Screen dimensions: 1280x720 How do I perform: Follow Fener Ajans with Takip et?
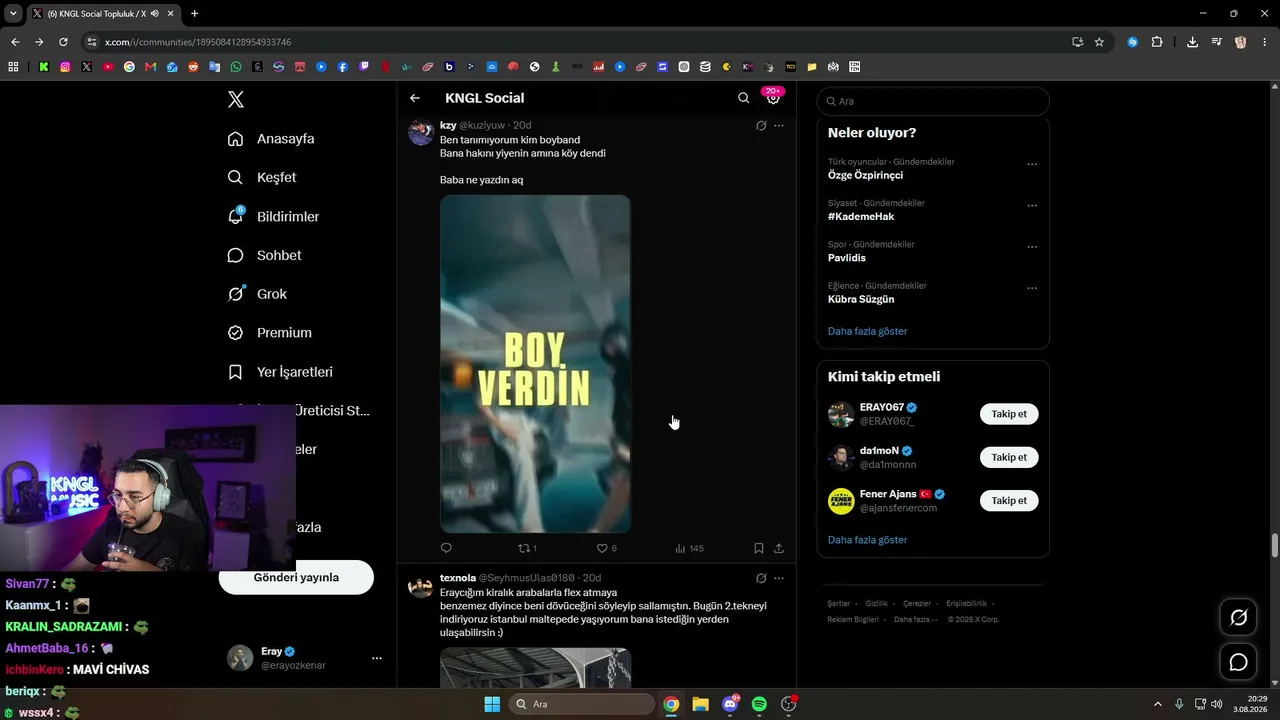(1009, 500)
